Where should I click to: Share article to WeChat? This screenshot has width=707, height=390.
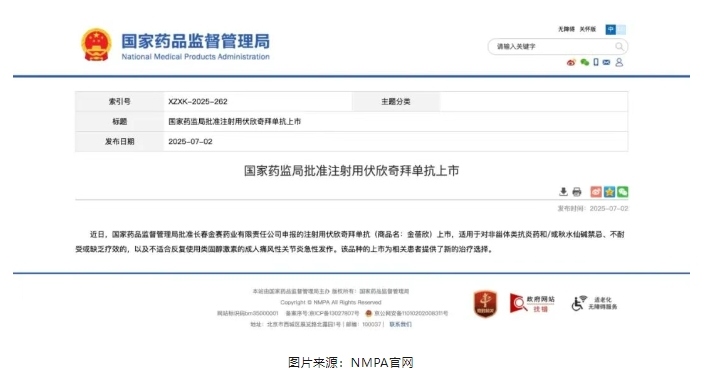623,192
